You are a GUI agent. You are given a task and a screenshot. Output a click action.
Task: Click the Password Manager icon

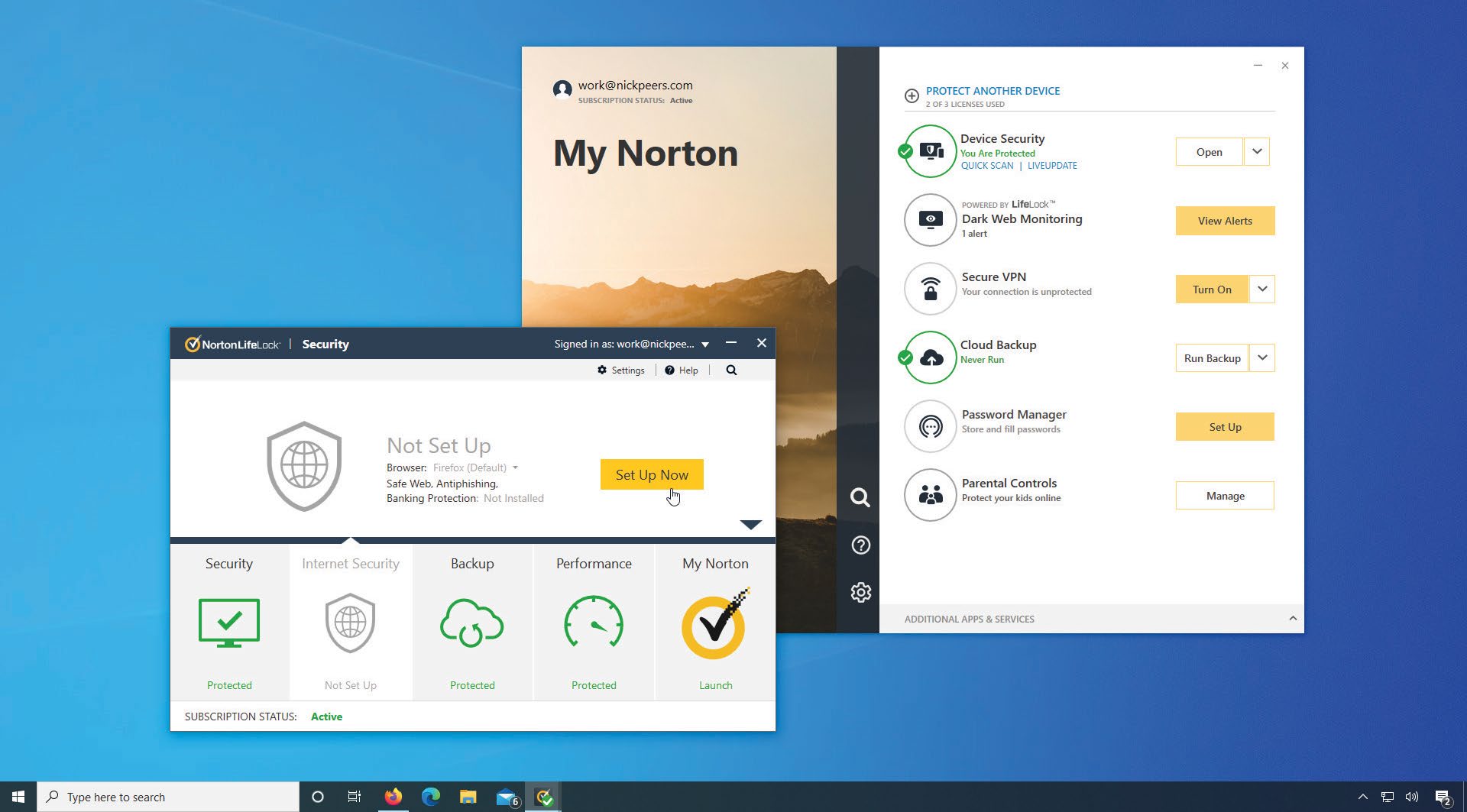point(930,426)
